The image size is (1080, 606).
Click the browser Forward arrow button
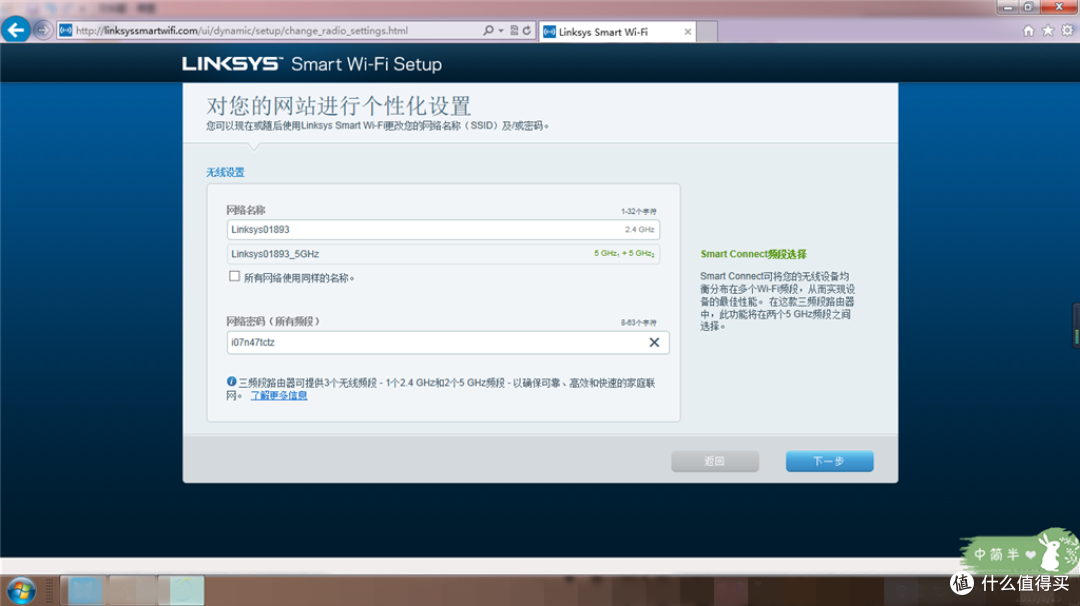point(43,30)
